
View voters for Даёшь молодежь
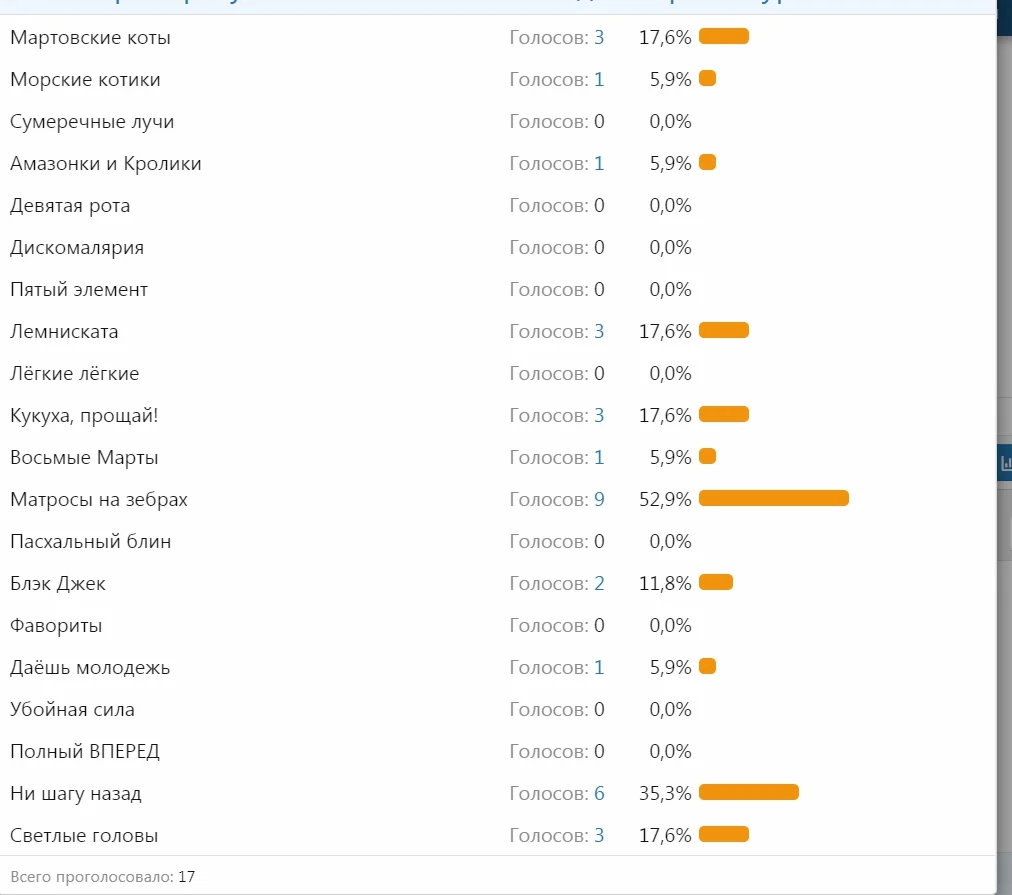coord(599,668)
